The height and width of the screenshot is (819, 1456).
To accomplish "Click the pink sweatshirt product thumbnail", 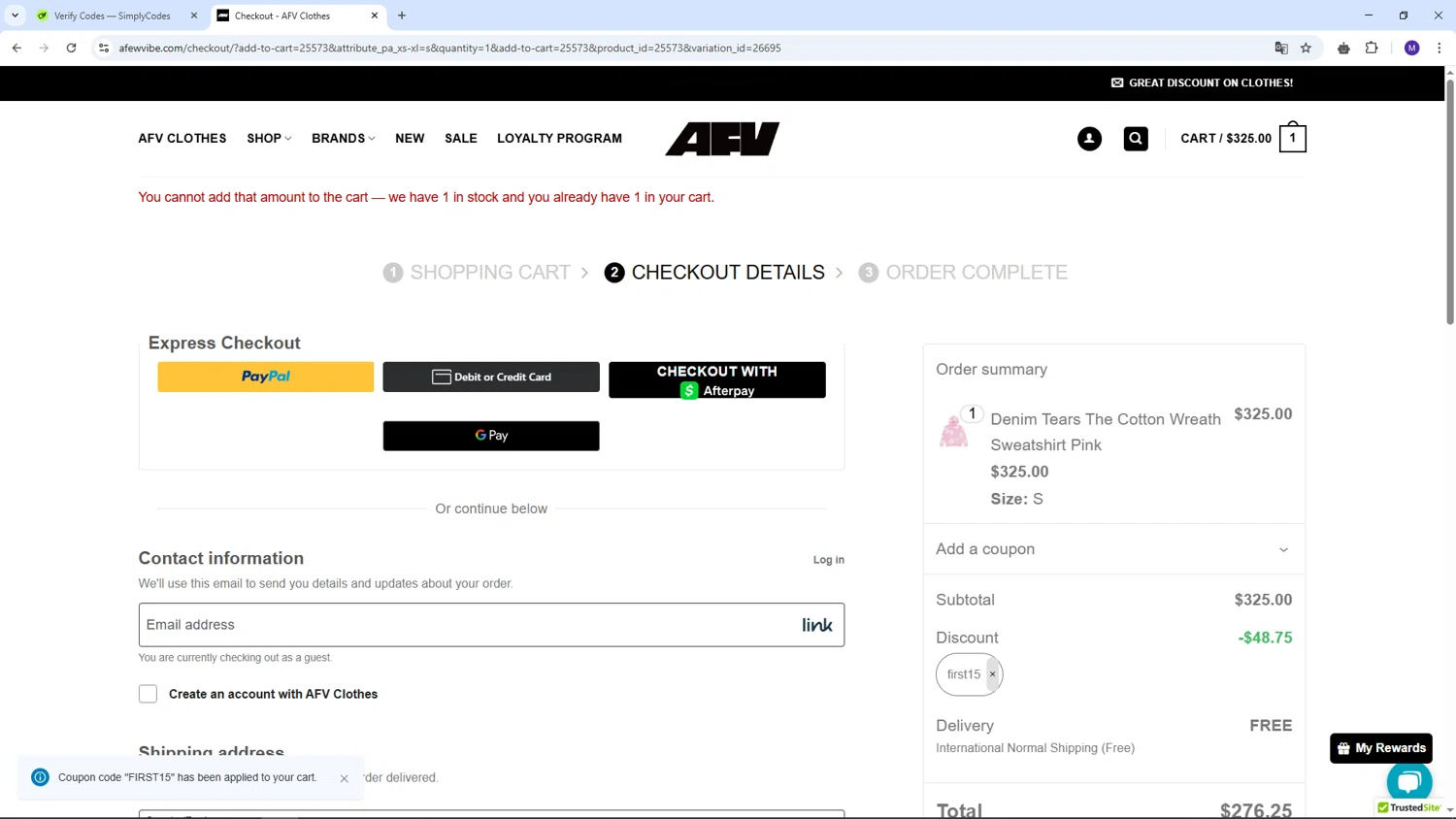I will tap(954, 431).
